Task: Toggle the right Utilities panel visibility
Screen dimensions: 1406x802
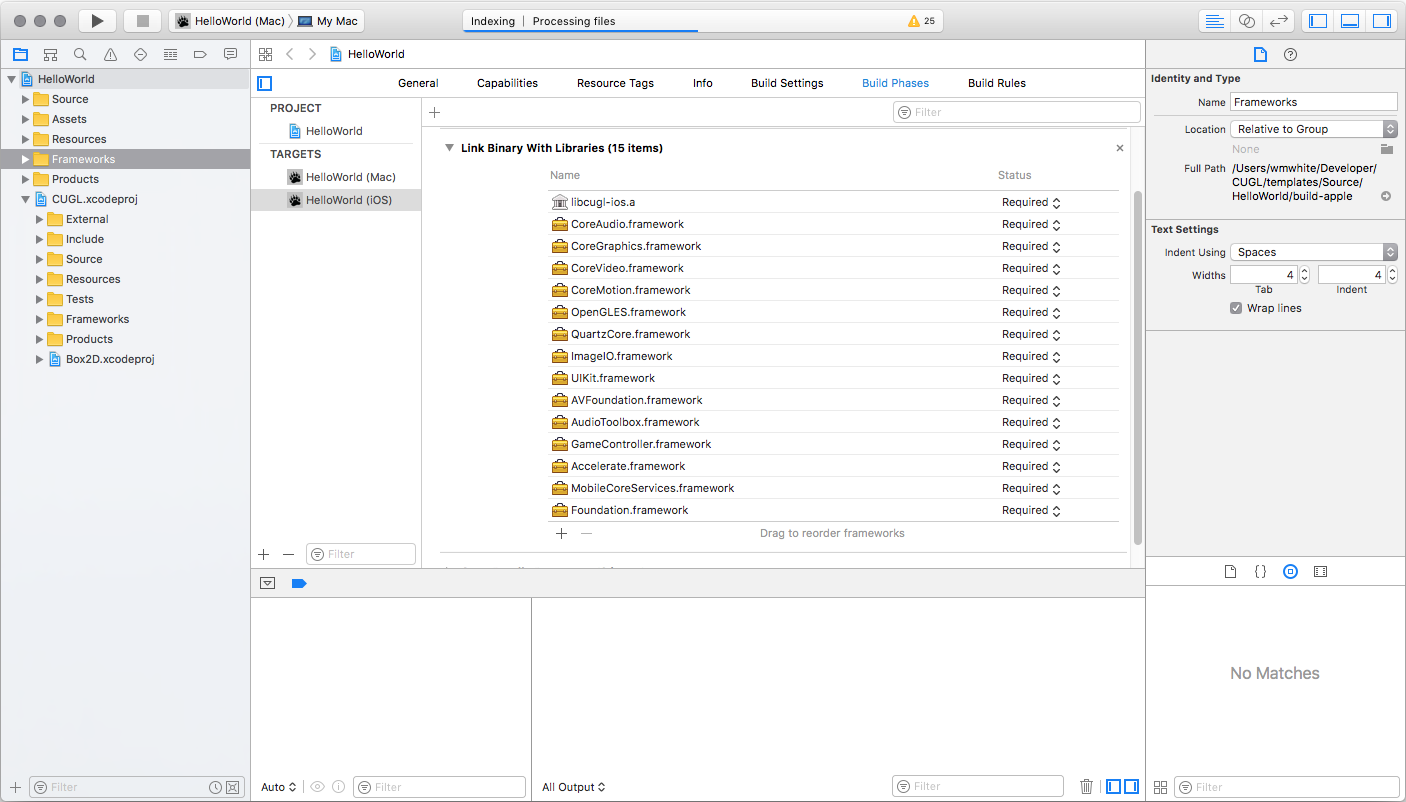Action: point(1381,21)
